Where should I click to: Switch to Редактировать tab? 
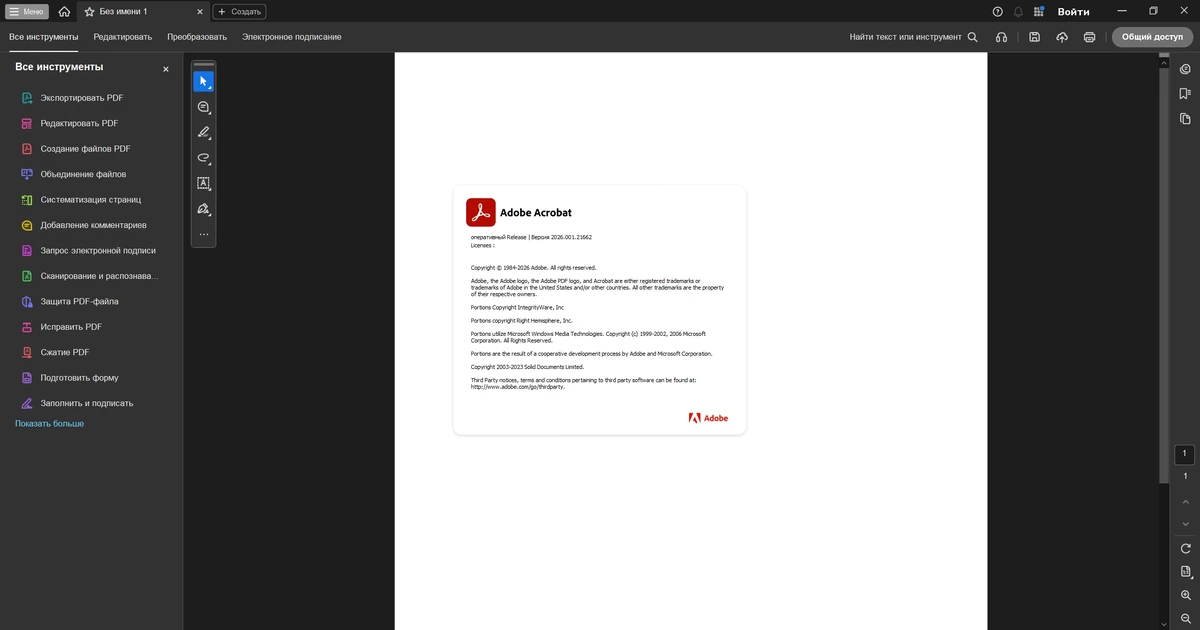coord(123,37)
